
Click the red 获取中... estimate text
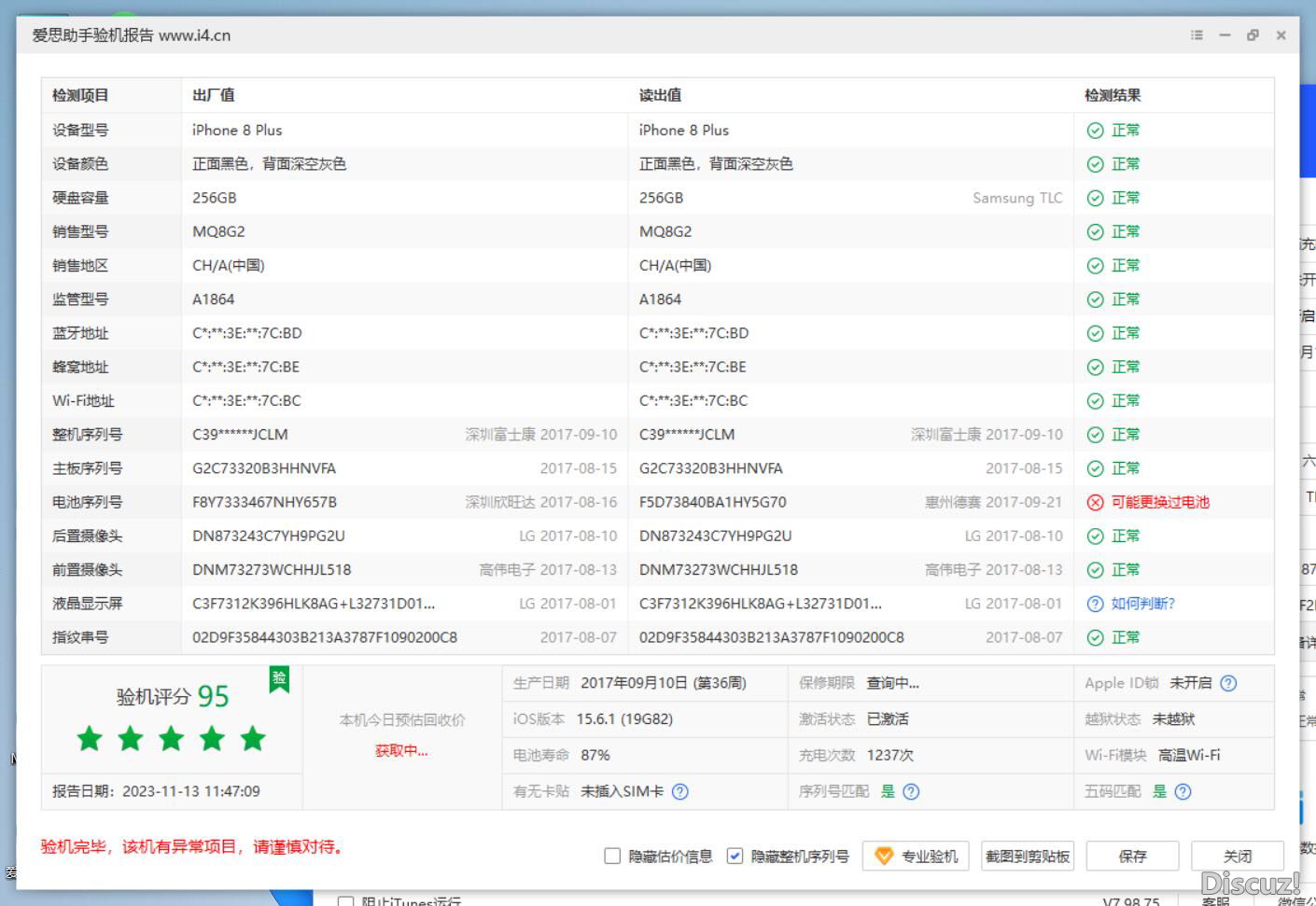click(x=401, y=750)
